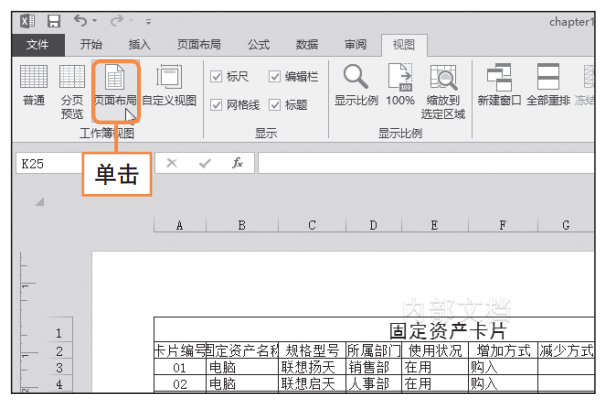Select column E header
Image resolution: width=608 pixels, height=407 pixels.
(x=435, y=225)
